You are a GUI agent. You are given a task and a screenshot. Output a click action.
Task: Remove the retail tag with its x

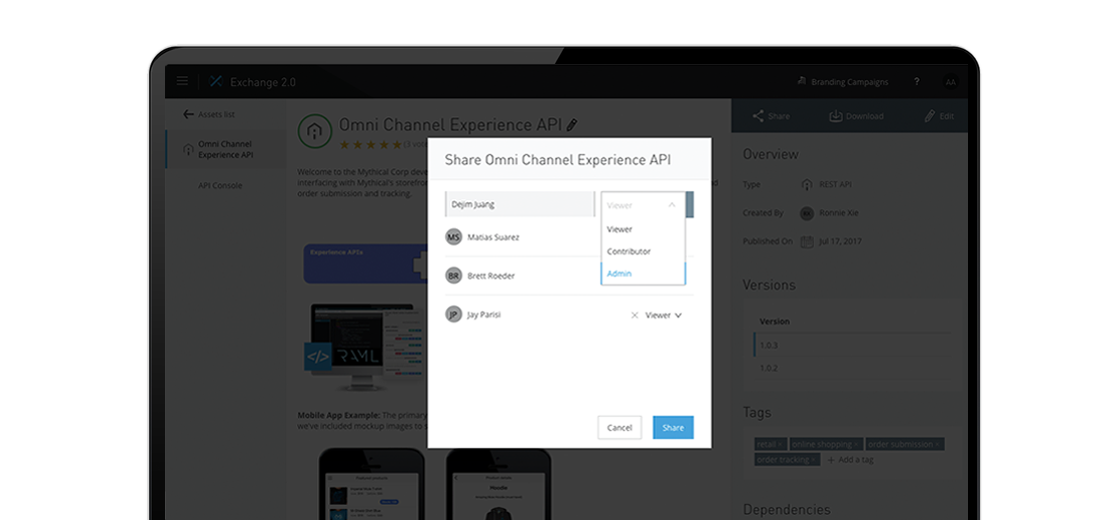[x=781, y=444]
